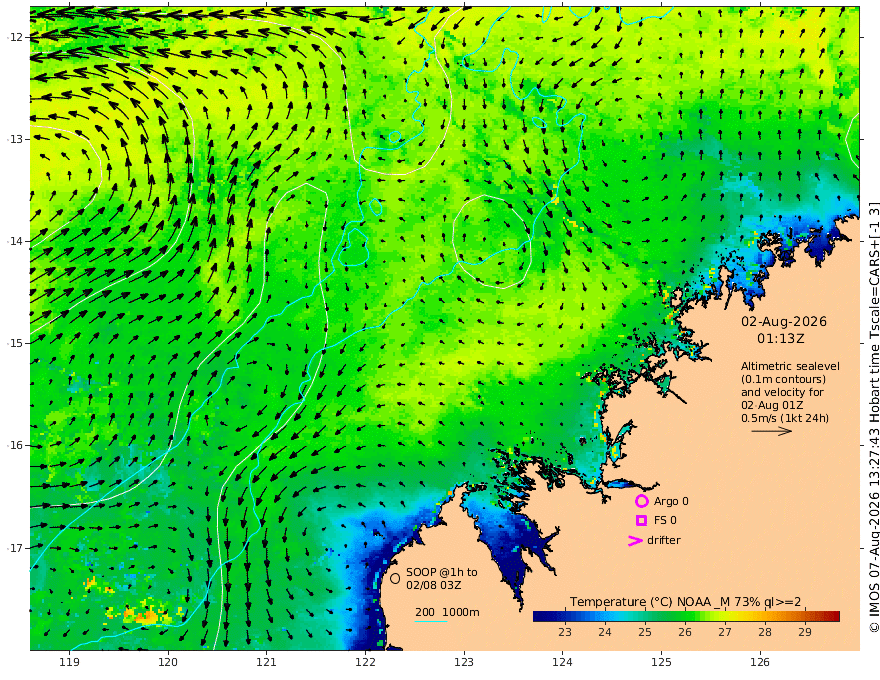880x680 pixels.
Task: Click the orange warm patch near 120E
Action: click(x=147, y=615)
